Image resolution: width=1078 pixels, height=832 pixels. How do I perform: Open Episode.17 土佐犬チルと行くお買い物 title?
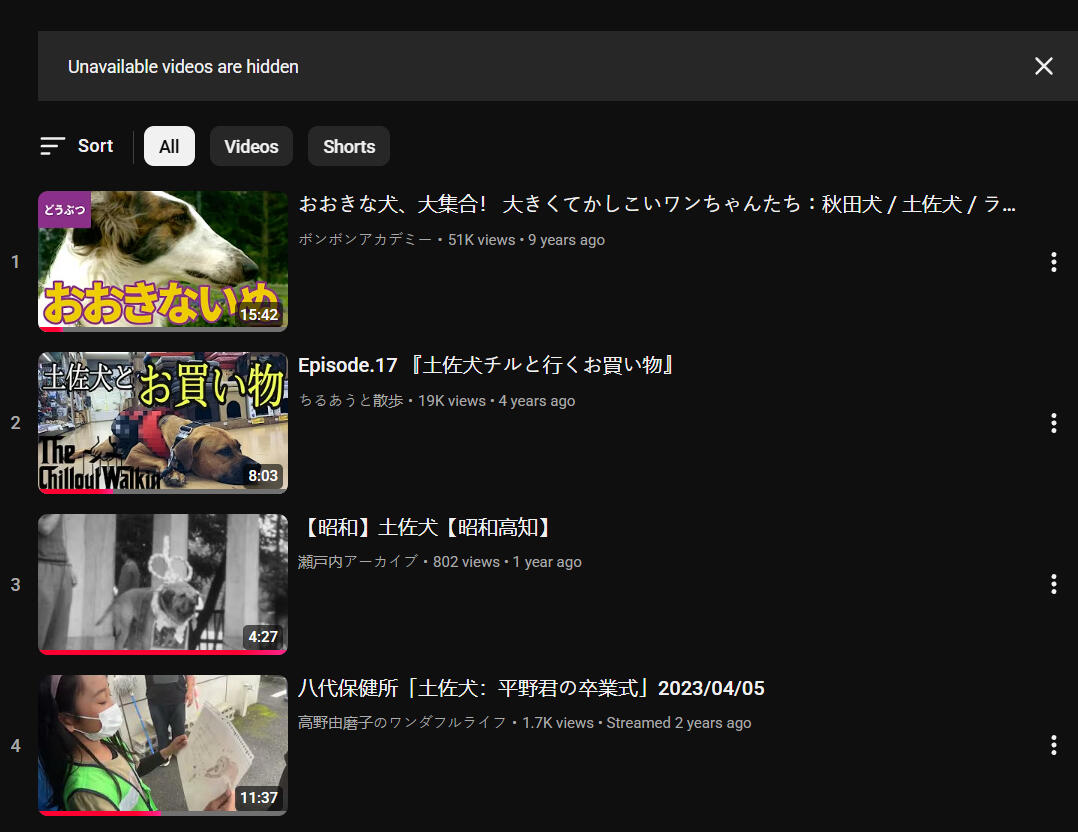[x=487, y=366]
